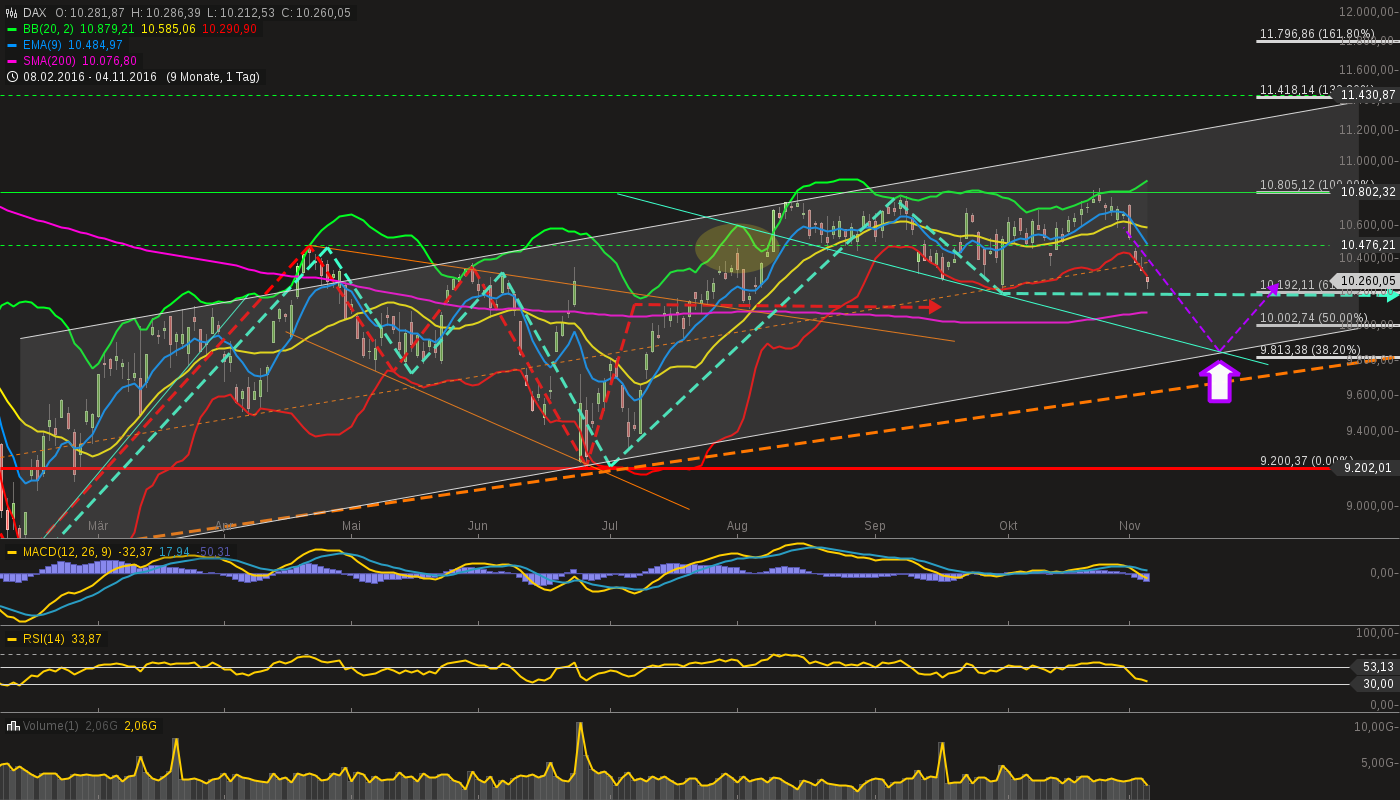This screenshot has width=1400, height=800.
Task: Select the blue EMA(9) legend marker
Action: point(12,45)
